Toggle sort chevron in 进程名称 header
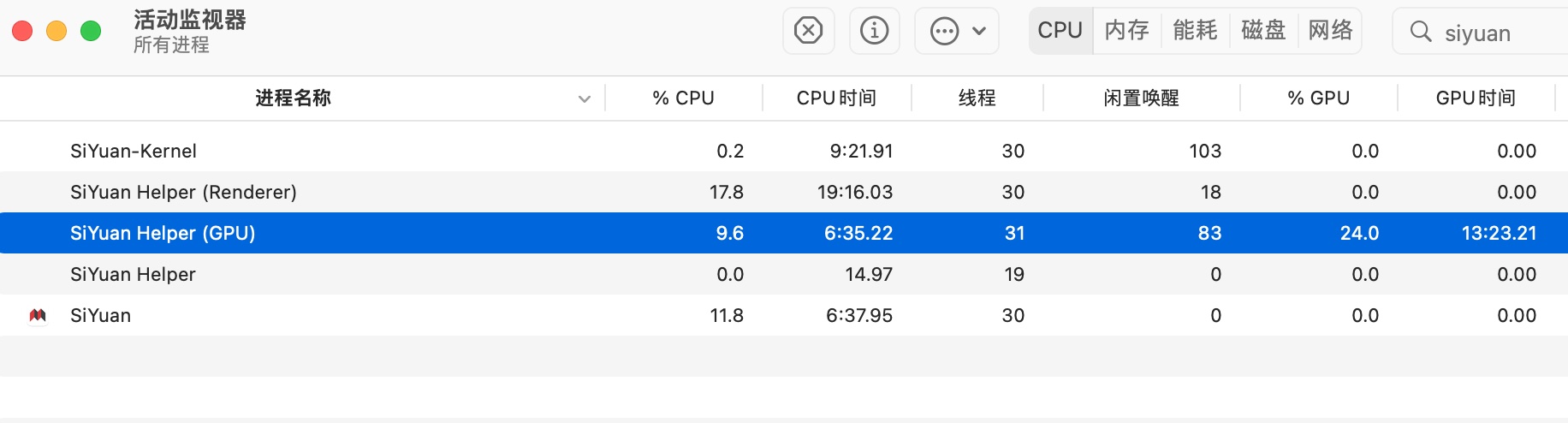Viewport: 1568px width, 423px height. pos(585,98)
